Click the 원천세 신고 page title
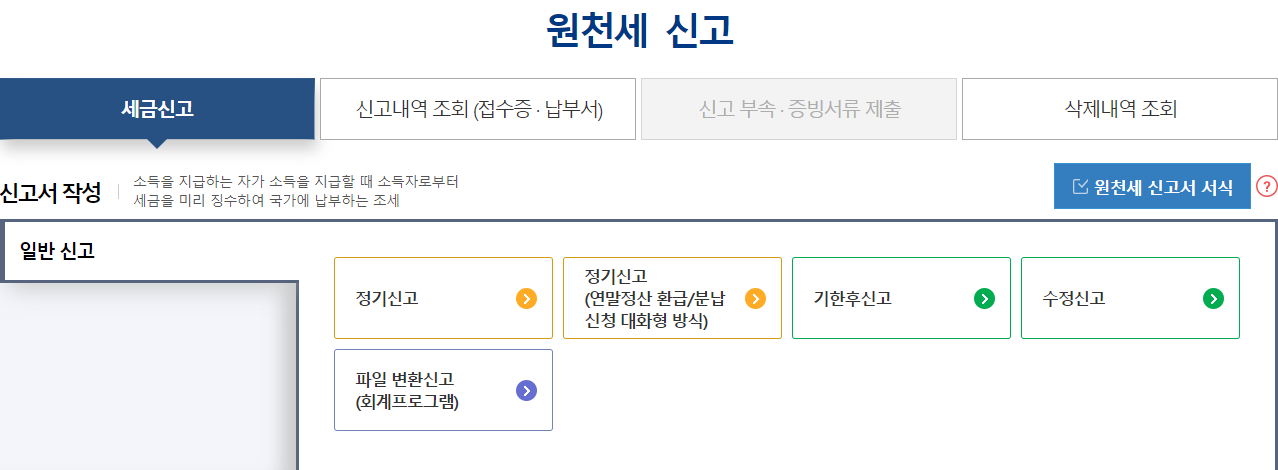 point(640,31)
